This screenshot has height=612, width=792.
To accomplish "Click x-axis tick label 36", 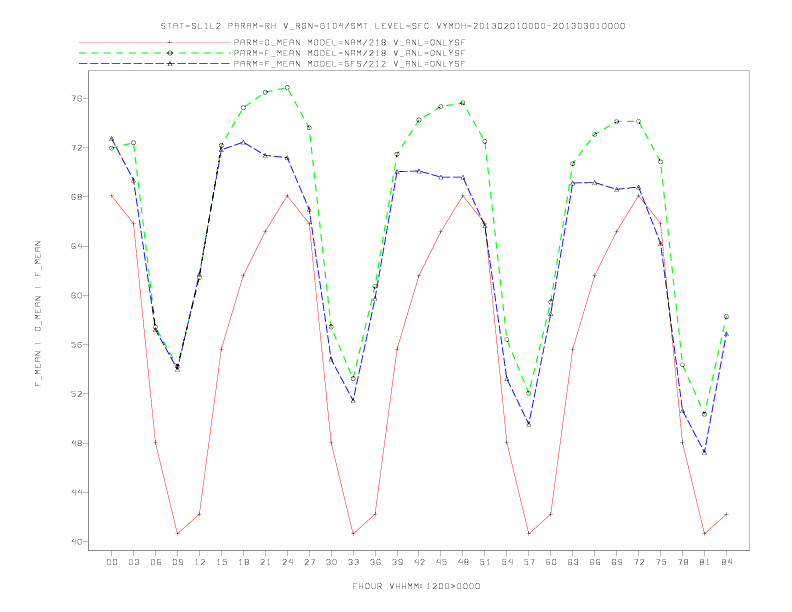I will [375, 562].
